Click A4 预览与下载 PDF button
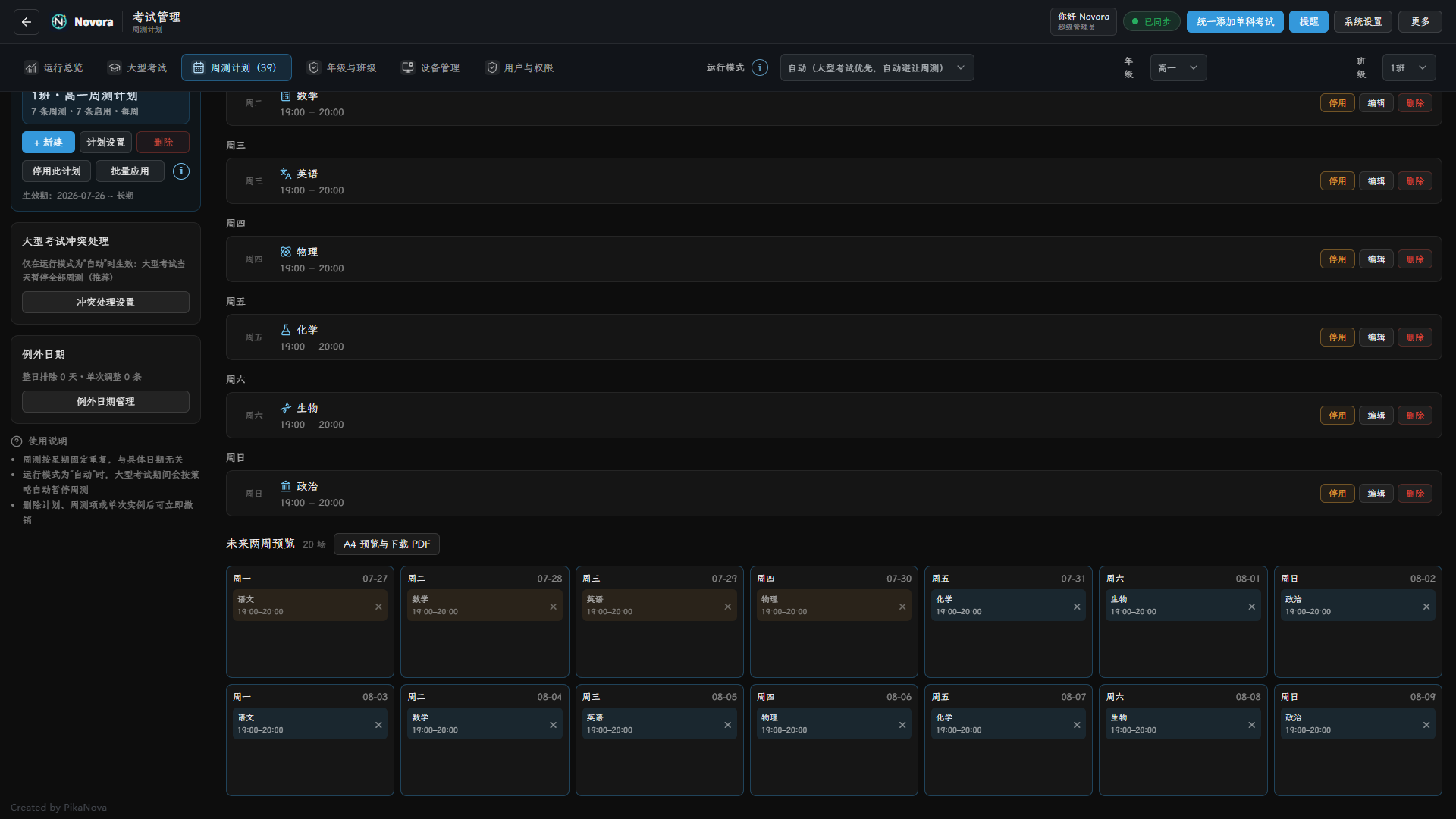Viewport: 1456px width, 819px height. 386,544
